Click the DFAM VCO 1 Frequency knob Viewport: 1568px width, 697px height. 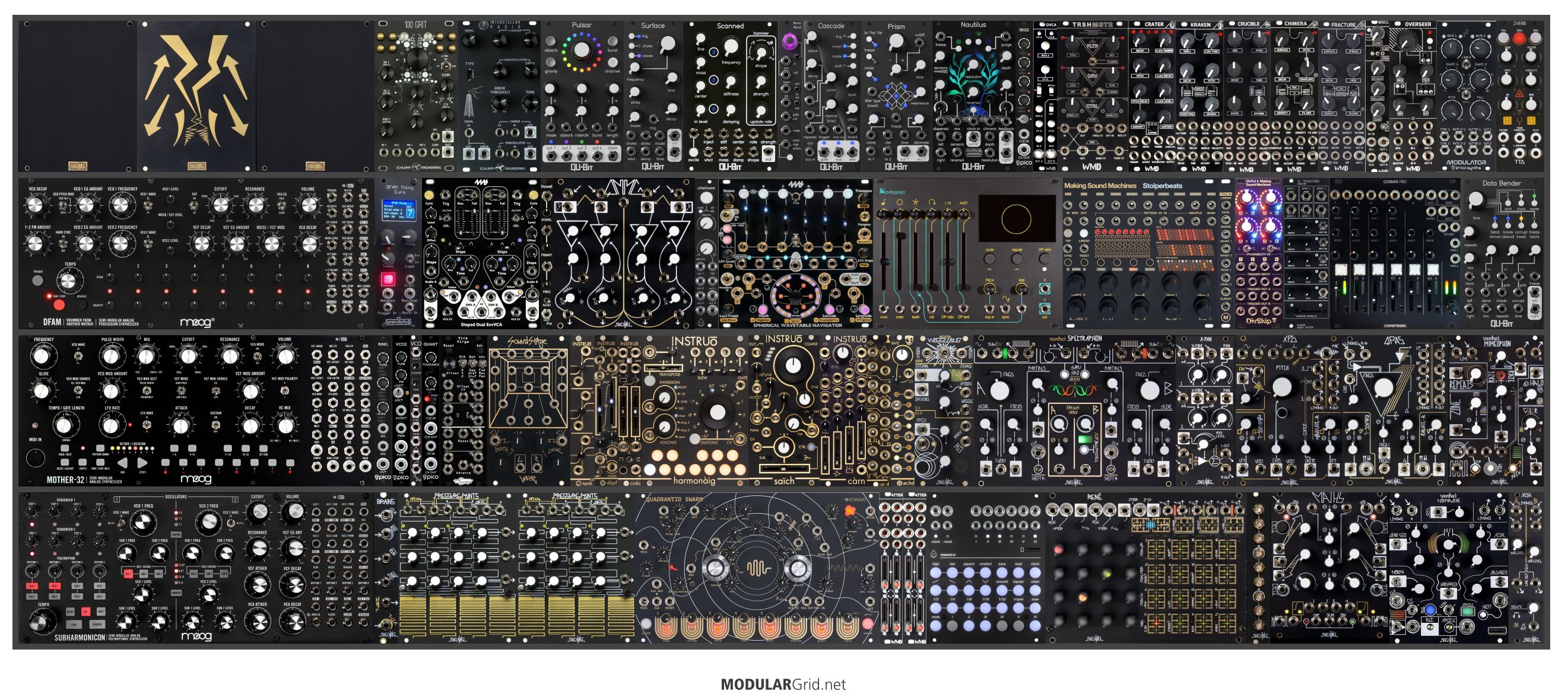click(122, 205)
